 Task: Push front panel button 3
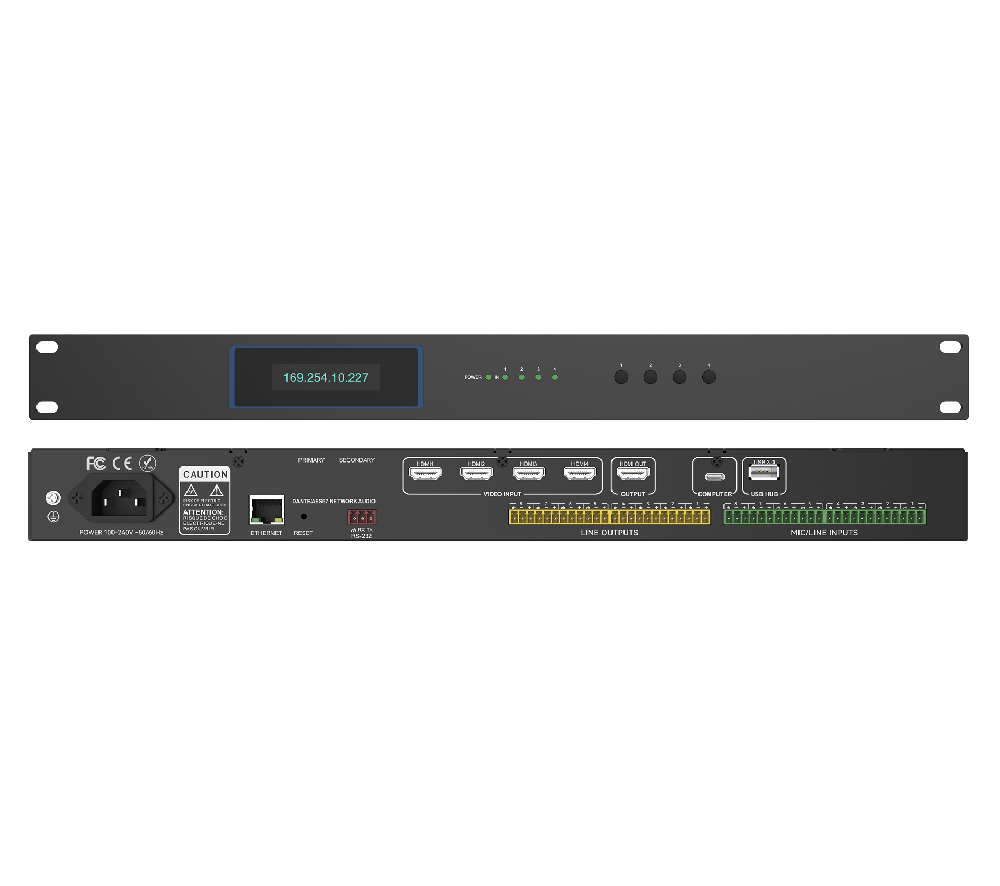point(680,377)
